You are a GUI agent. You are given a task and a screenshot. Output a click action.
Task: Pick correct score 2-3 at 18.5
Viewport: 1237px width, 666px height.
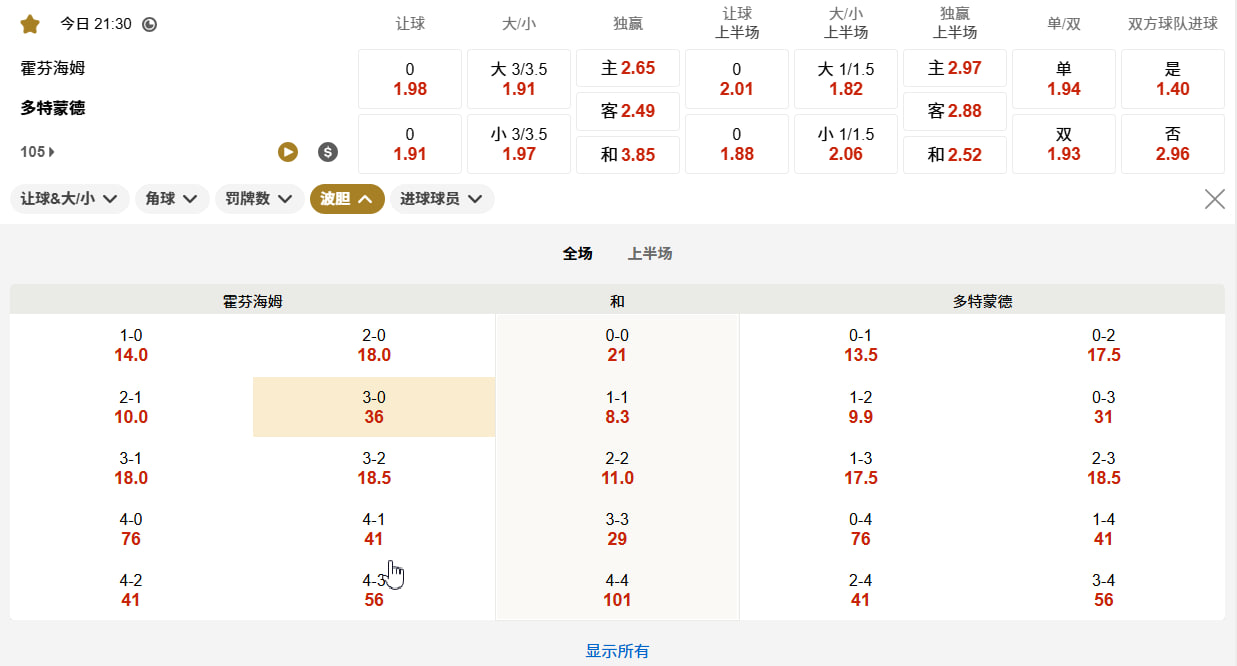(1104, 468)
